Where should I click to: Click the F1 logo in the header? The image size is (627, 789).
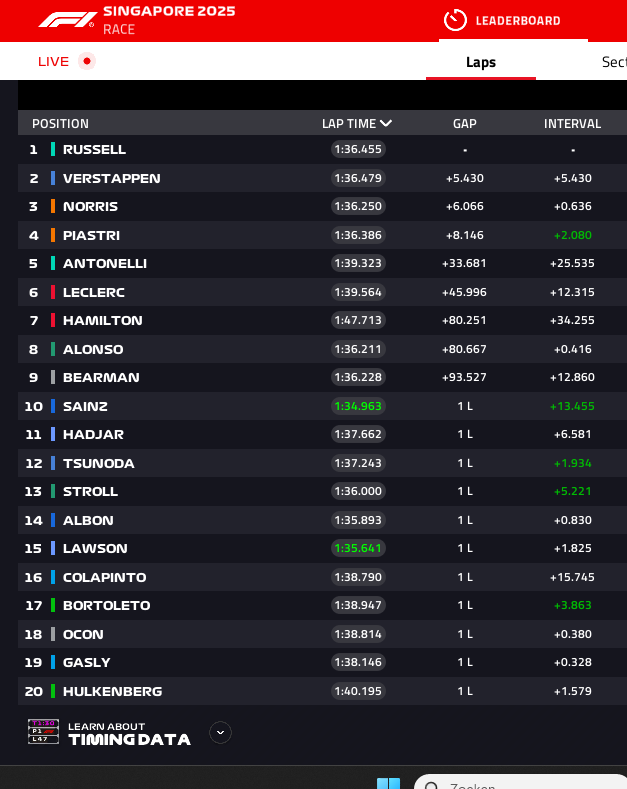tap(66, 20)
